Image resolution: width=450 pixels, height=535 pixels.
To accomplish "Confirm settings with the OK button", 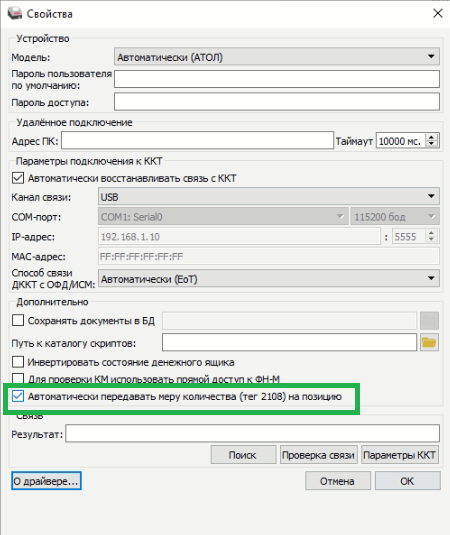I will (407, 481).
